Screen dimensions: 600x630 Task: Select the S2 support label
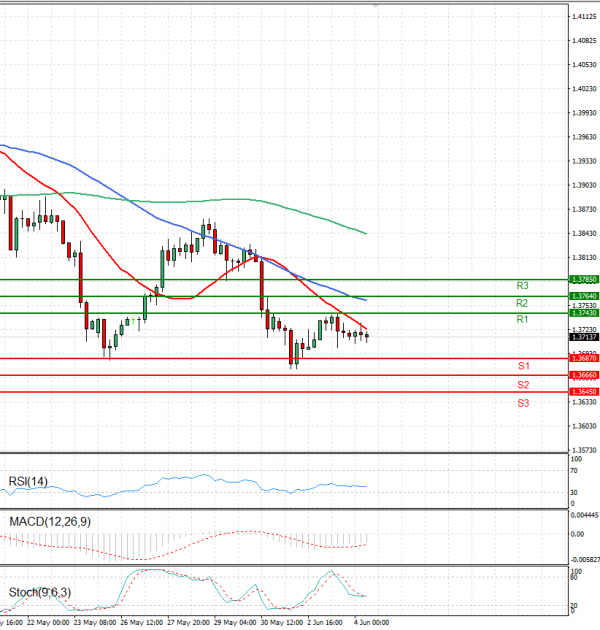click(x=523, y=385)
